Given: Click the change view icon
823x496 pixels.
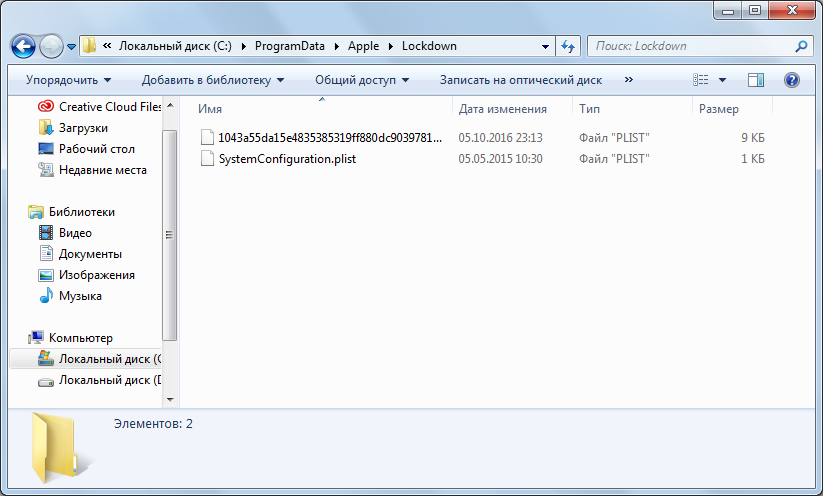Looking at the screenshot, I should pyautogui.click(x=702, y=80).
